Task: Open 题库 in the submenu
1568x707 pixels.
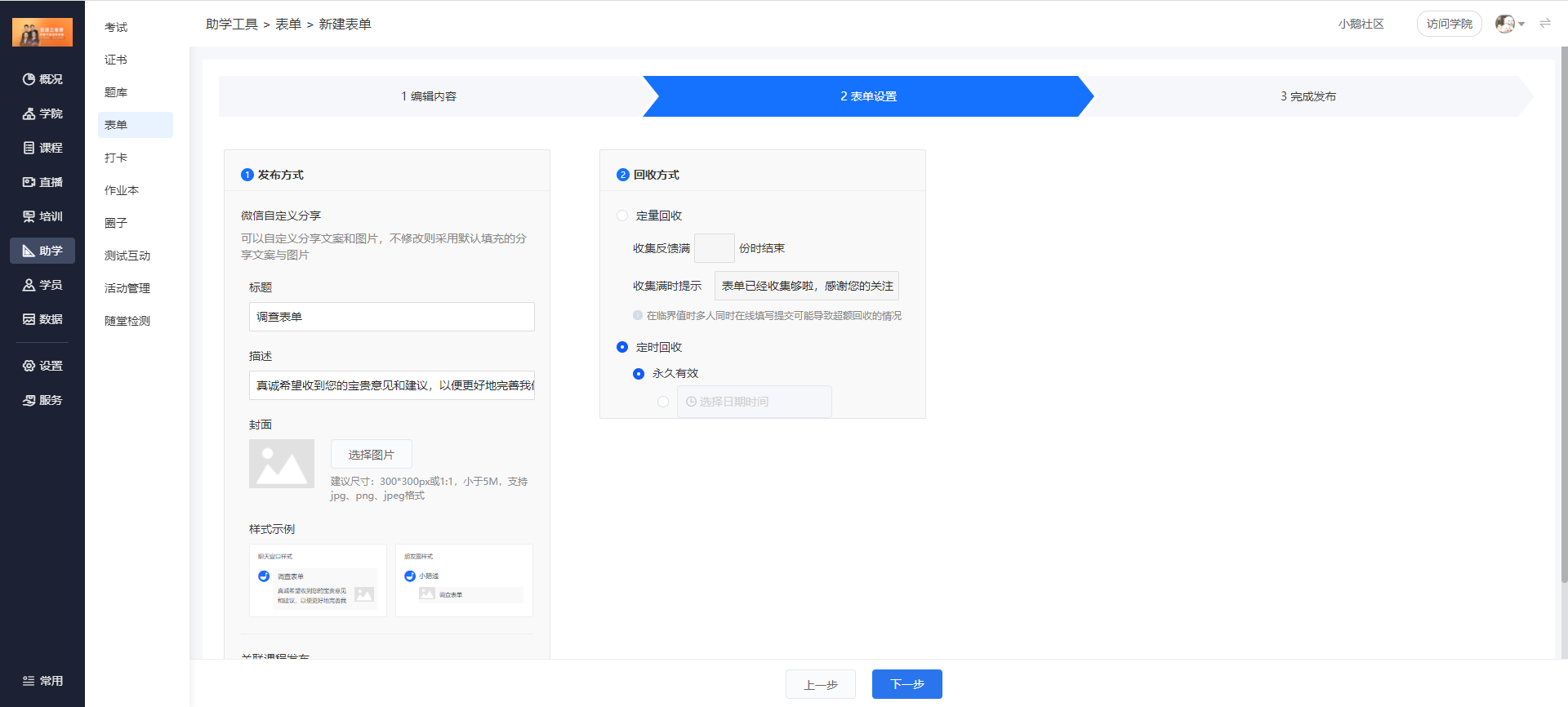Action: tap(116, 92)
